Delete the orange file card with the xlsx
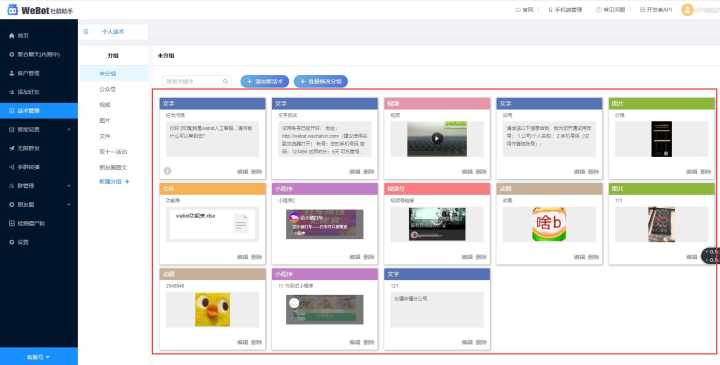This screenshot has height=365, width=720. click(x=256, y=257)
